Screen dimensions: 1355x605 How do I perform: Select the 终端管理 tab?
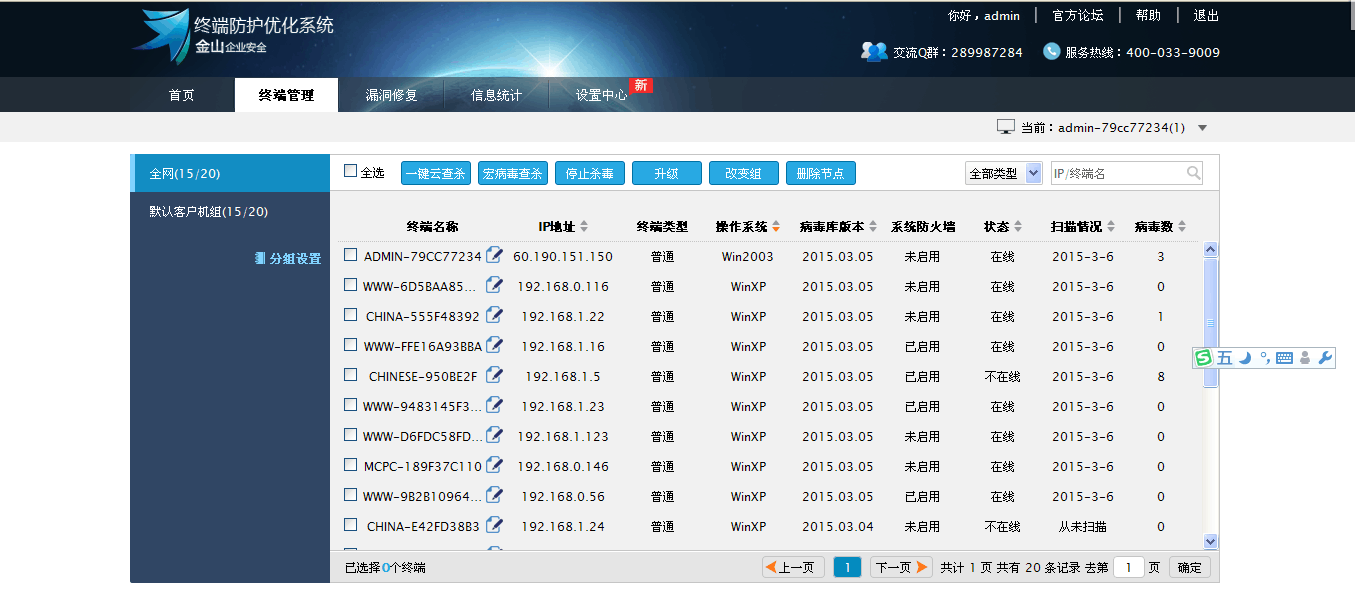[286, 95]
